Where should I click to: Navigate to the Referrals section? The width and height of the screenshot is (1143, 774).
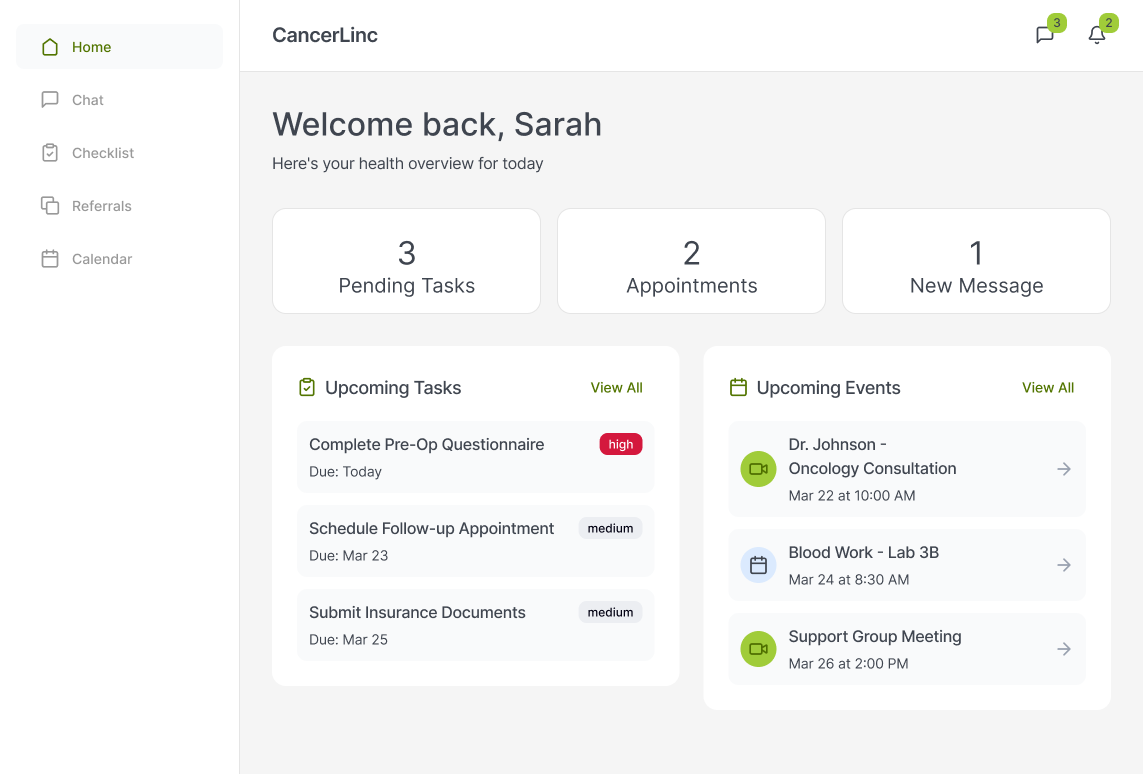click(x=101, y=205)
